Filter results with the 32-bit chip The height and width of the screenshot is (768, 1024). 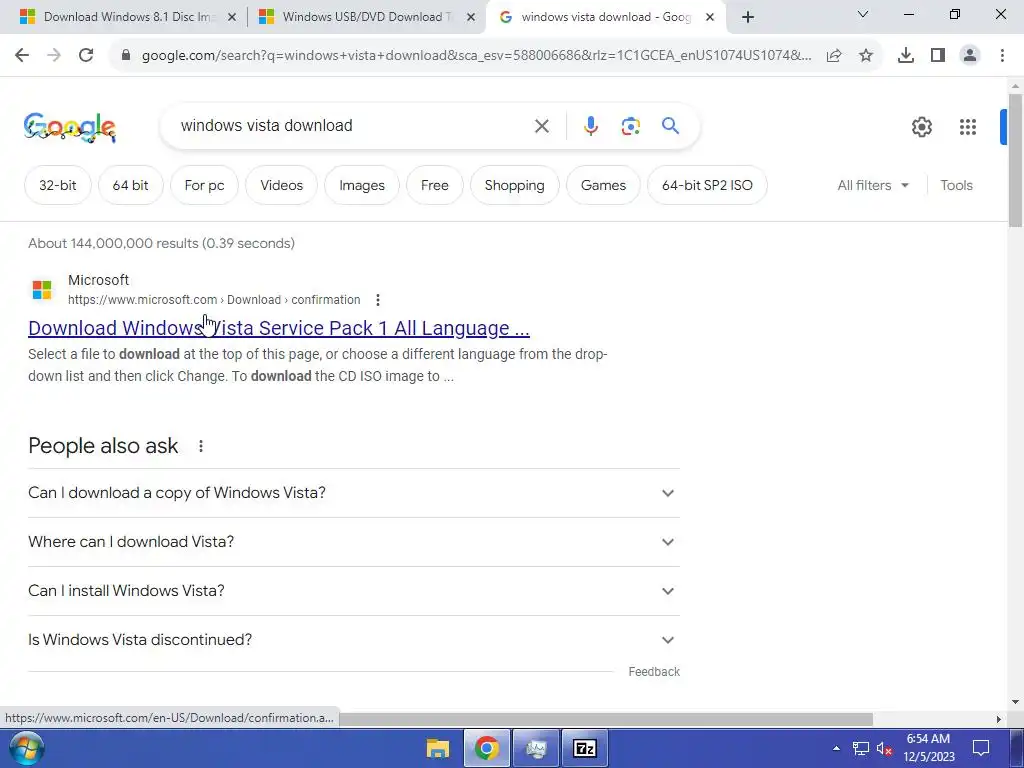click(57, 185)
